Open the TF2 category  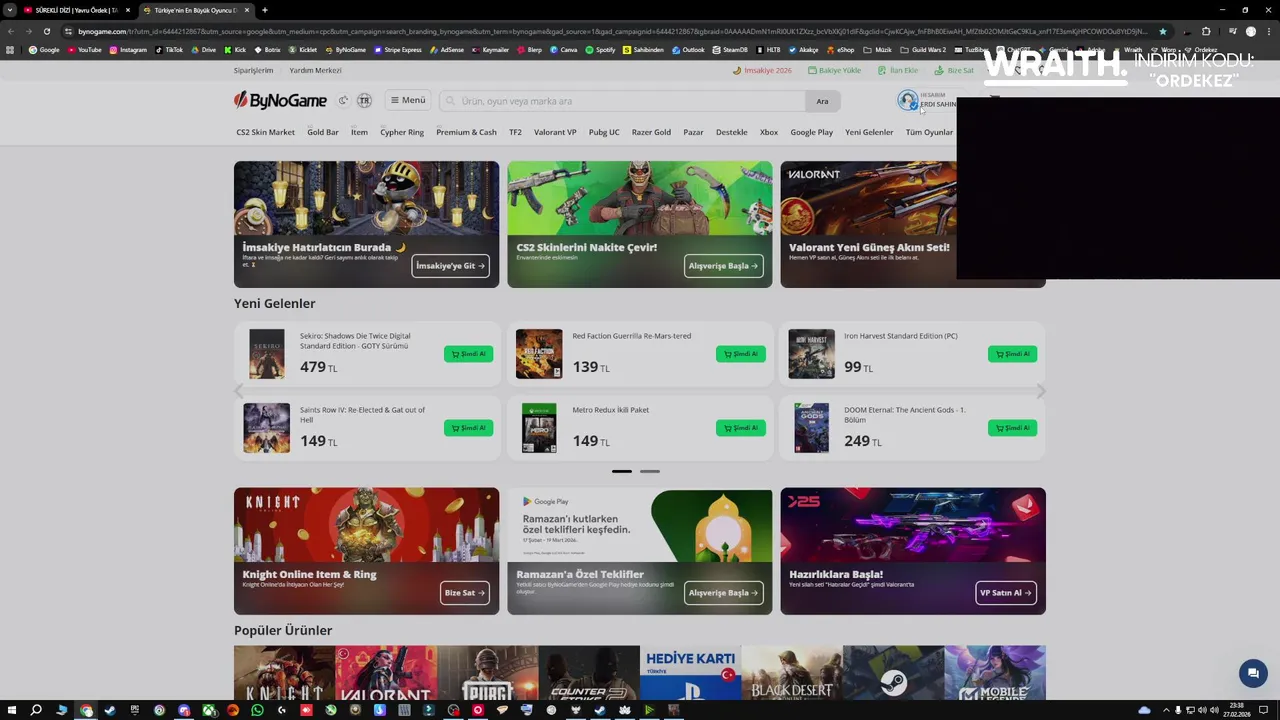point(515,132)
